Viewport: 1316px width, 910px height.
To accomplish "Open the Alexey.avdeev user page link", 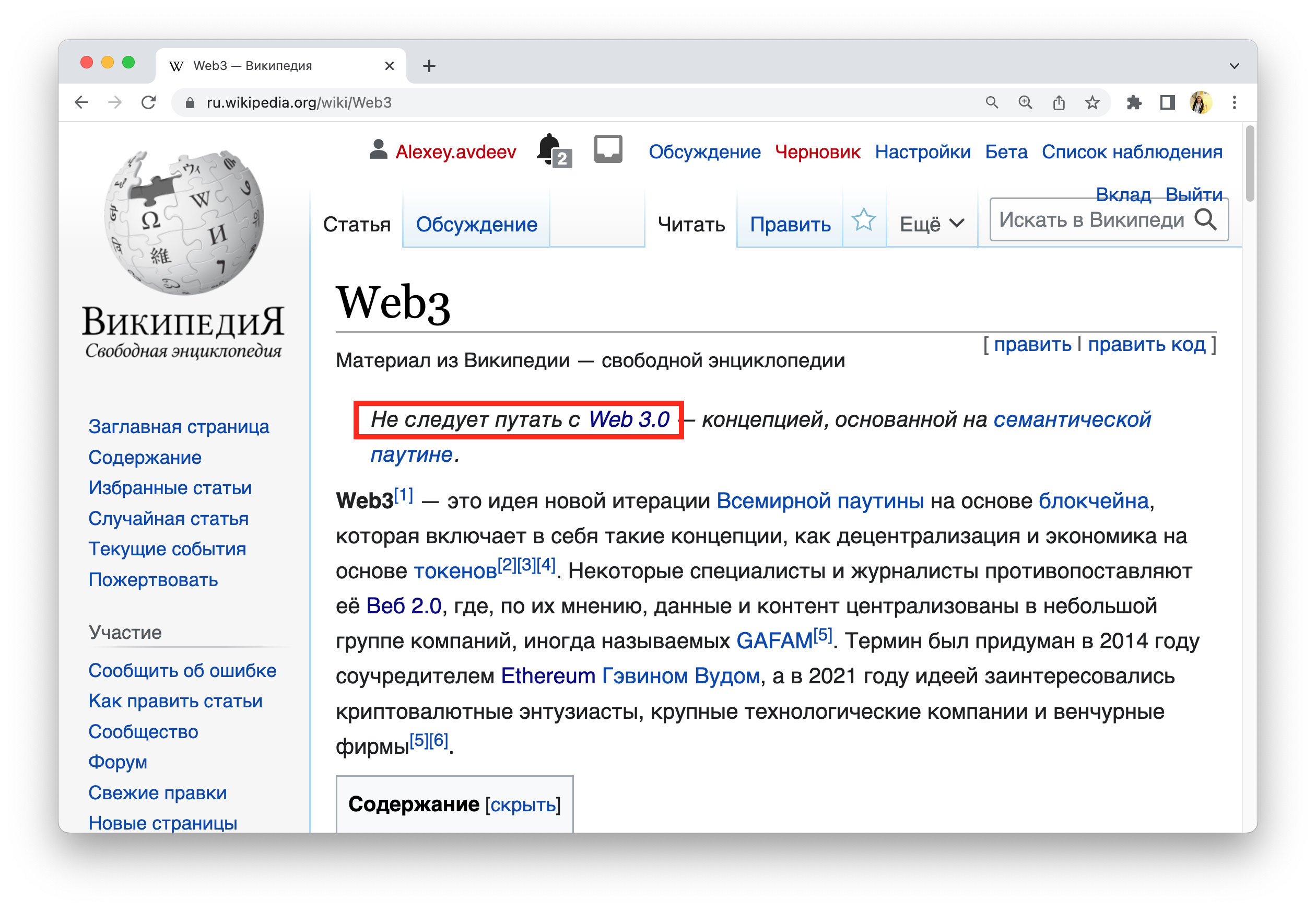I will pos(455,151).
